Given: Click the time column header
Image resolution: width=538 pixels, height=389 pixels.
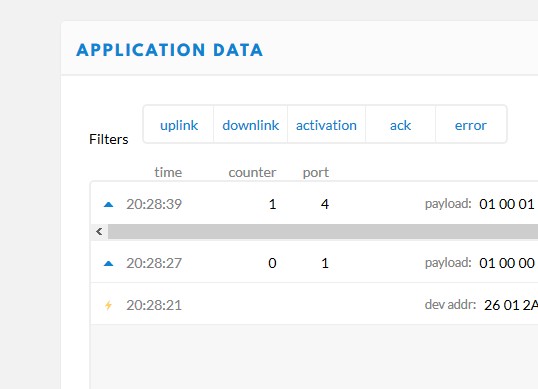Looking at the screenshot, I should [x=168, y=172].
